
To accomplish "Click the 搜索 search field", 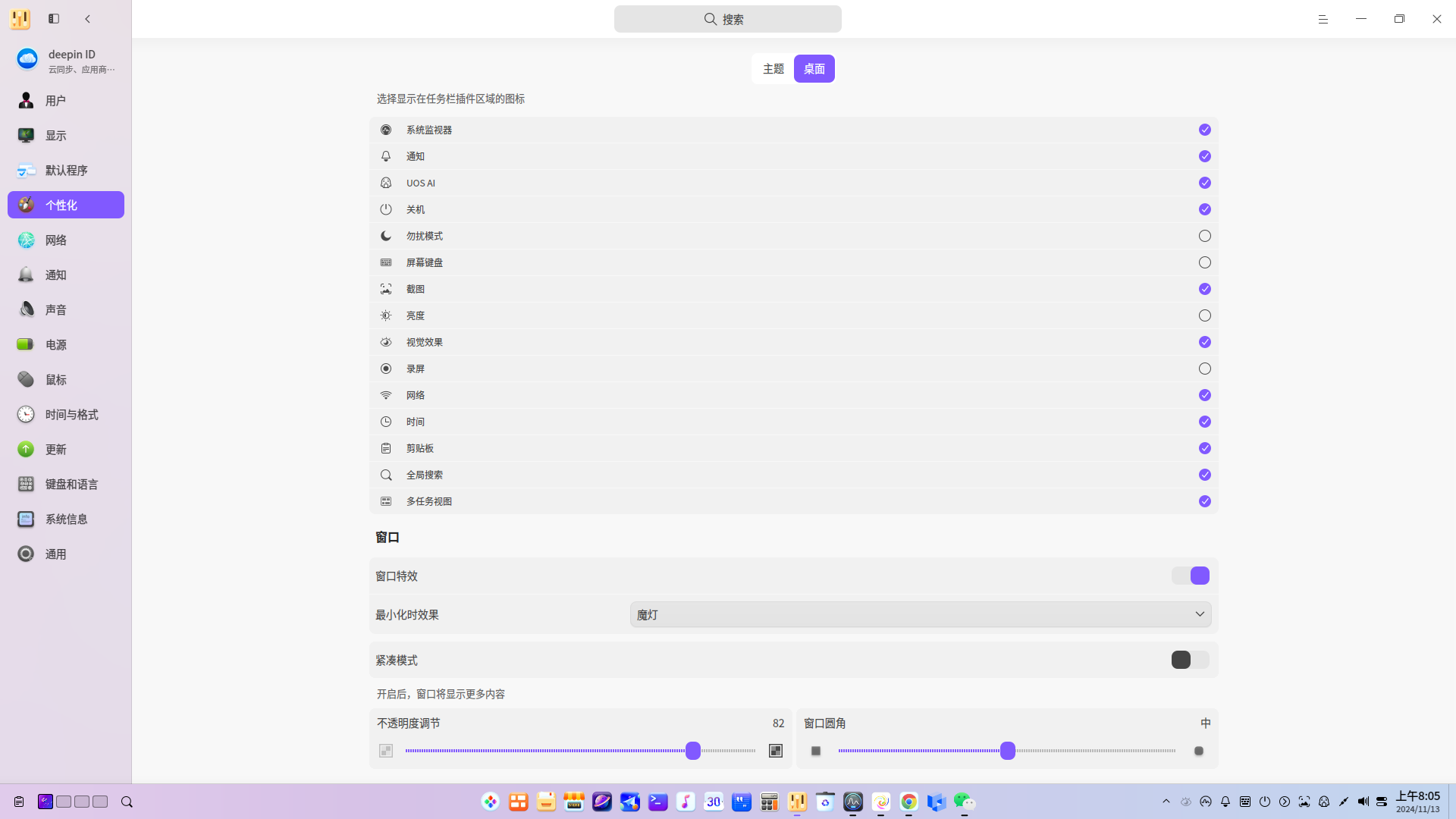I will [728, 19].
